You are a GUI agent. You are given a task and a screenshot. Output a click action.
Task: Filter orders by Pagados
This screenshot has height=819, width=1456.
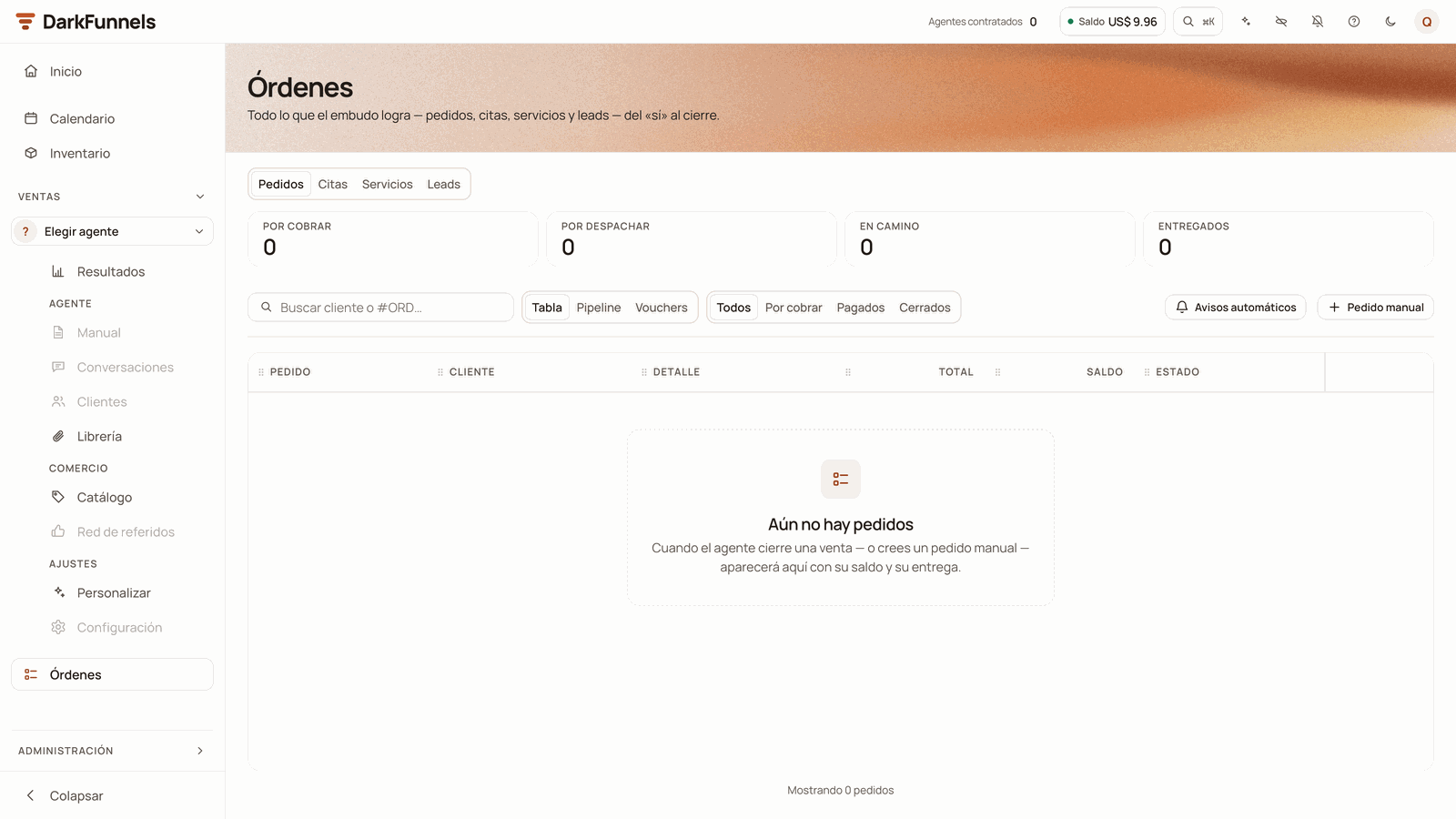[861, 308]
